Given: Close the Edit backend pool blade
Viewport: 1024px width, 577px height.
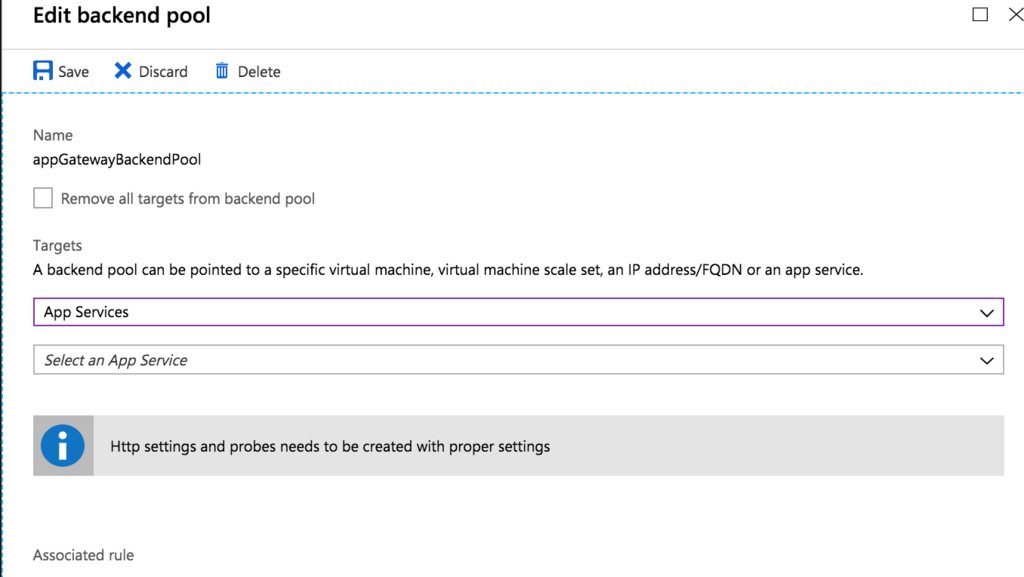Looking at the screenshot, I should (x=1016, y=14).
